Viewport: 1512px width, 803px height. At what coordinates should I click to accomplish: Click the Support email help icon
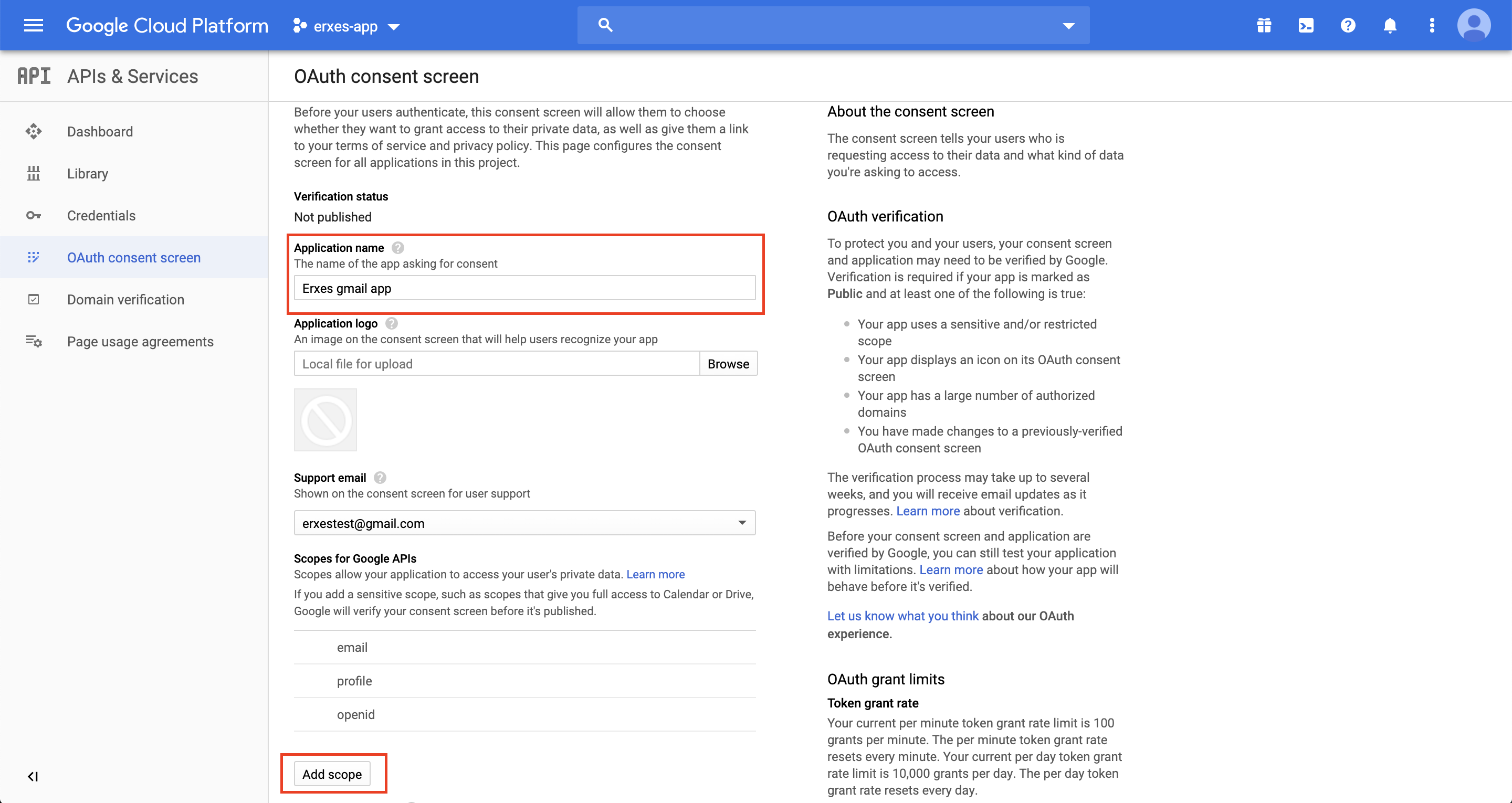point(380,478)
